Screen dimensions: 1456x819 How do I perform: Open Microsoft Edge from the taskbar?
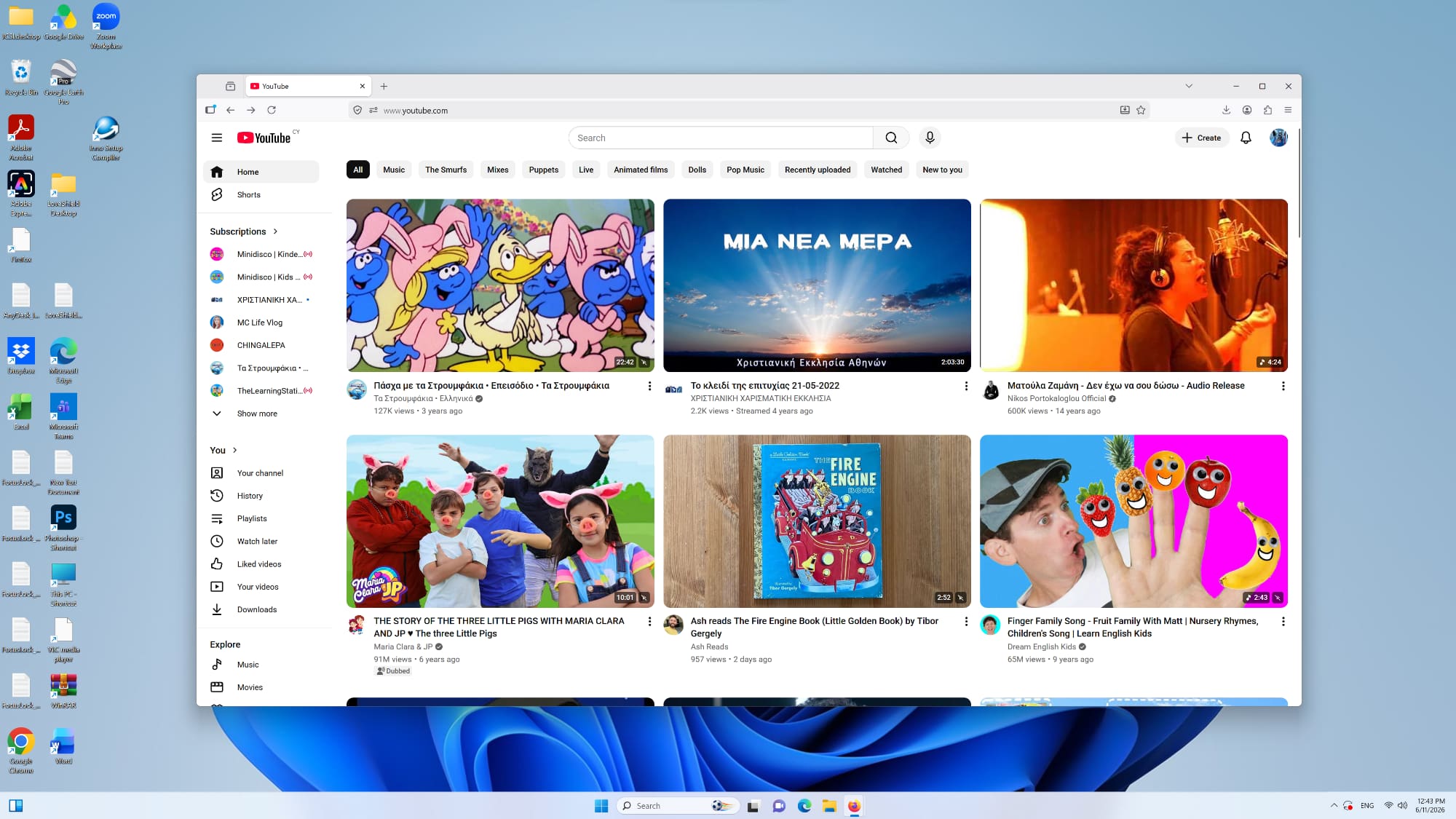(804, 805)
